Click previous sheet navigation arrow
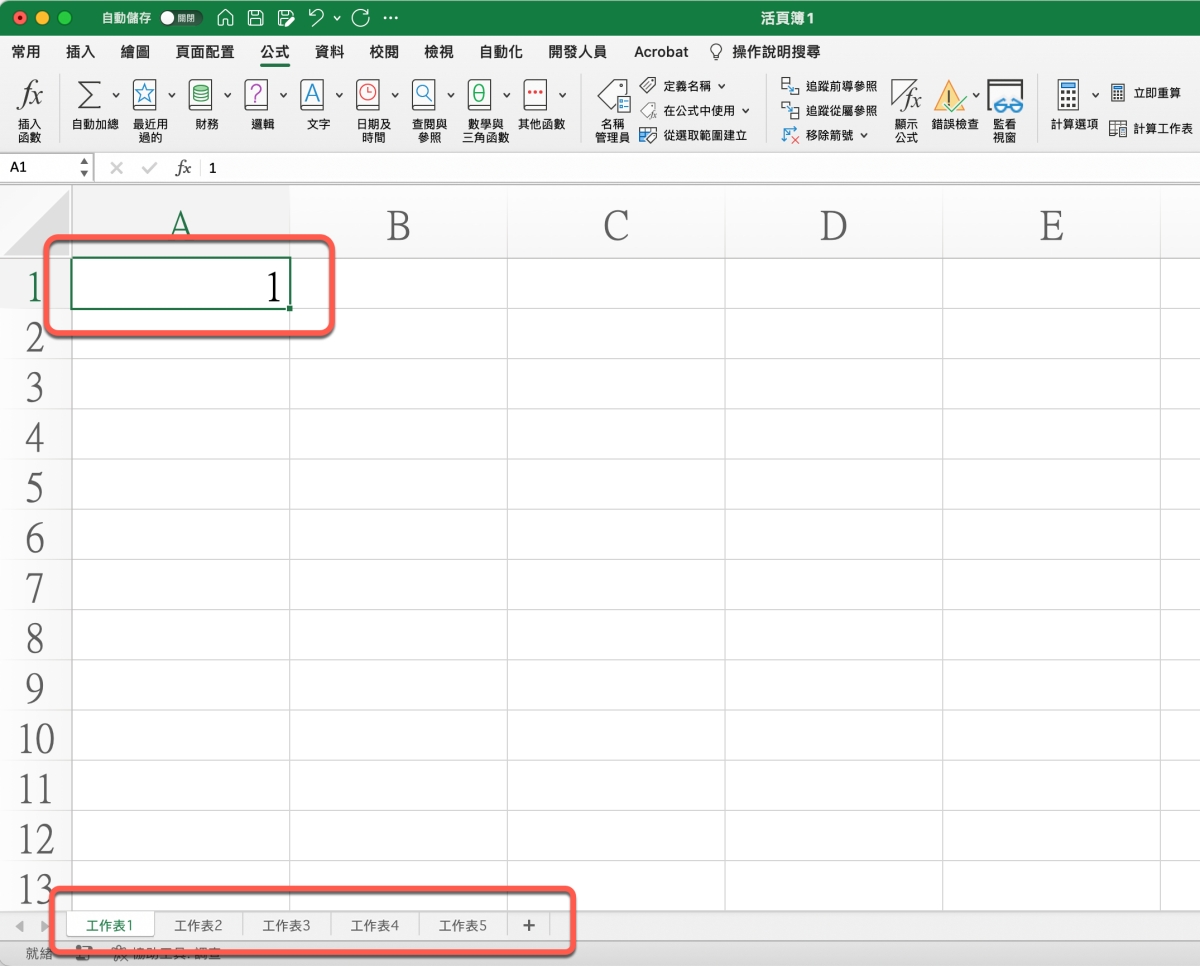Viewport: 1200px width, 966px height. 19,926
